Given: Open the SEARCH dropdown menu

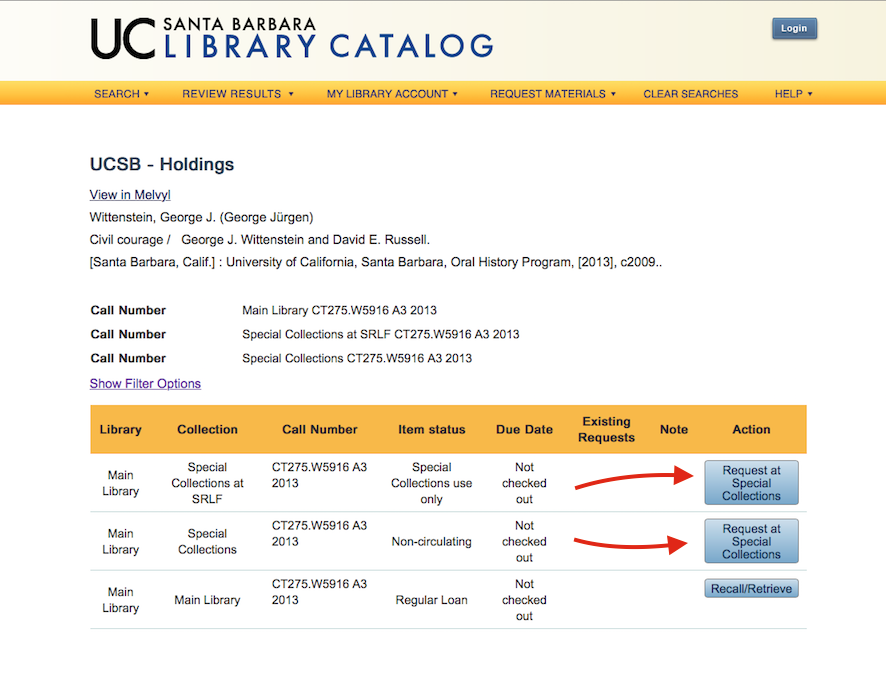Looking at the screenshot, I should tap(120, 93).
